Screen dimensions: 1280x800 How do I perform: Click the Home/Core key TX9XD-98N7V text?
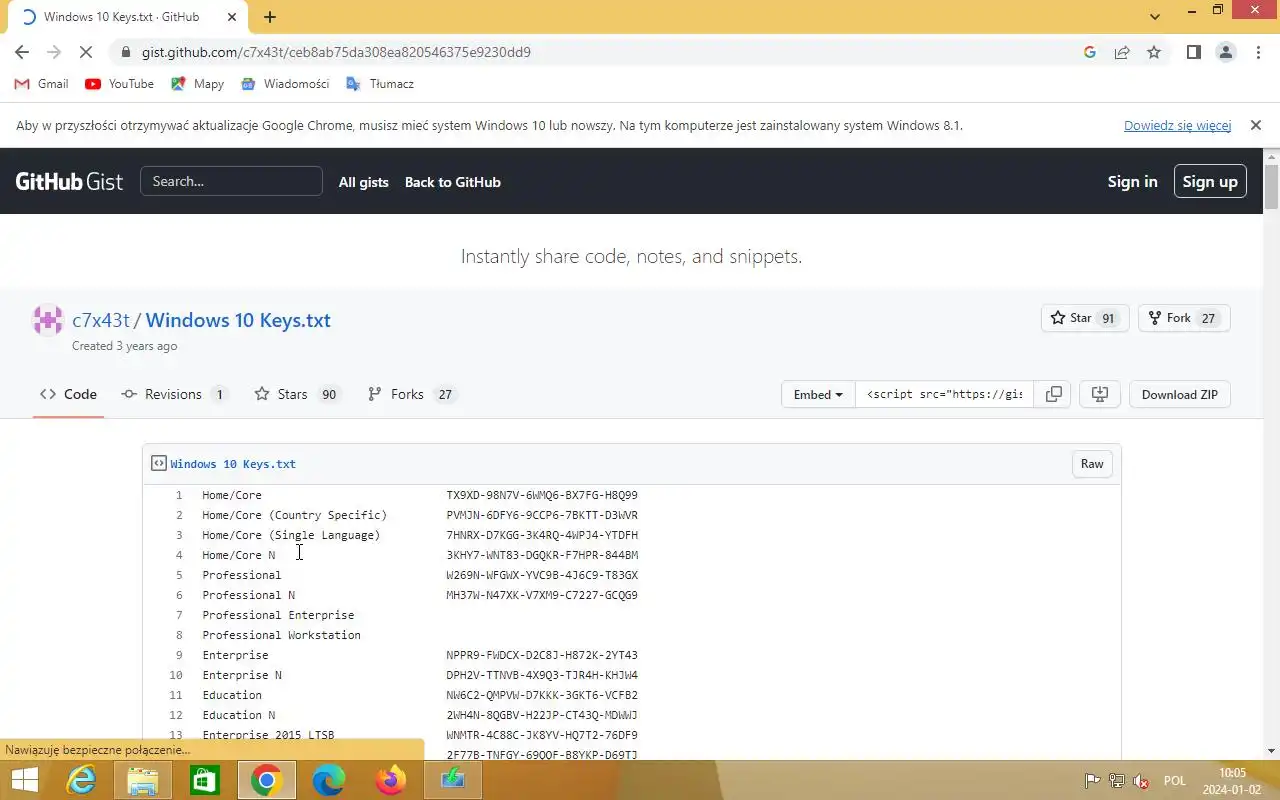[542, 495]
